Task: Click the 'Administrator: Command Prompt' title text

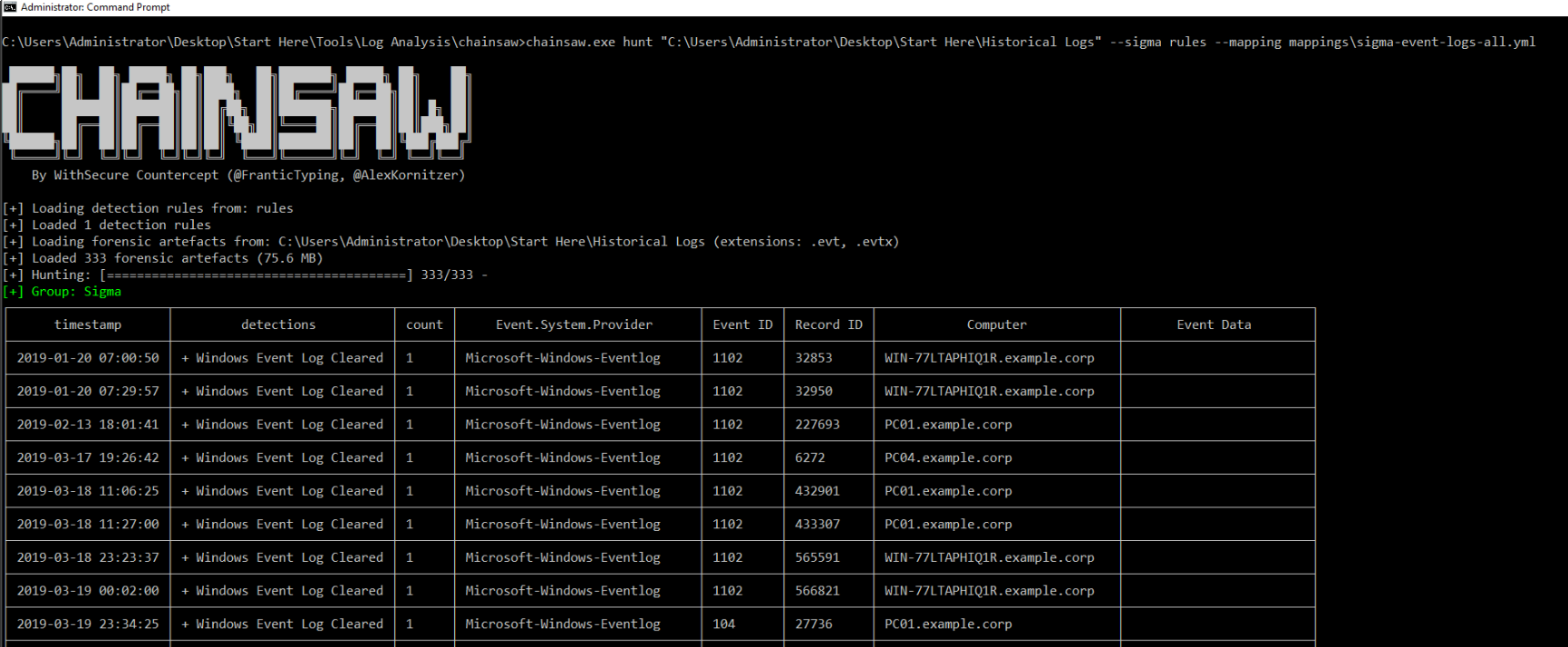Action: click(x=95, y=7)
